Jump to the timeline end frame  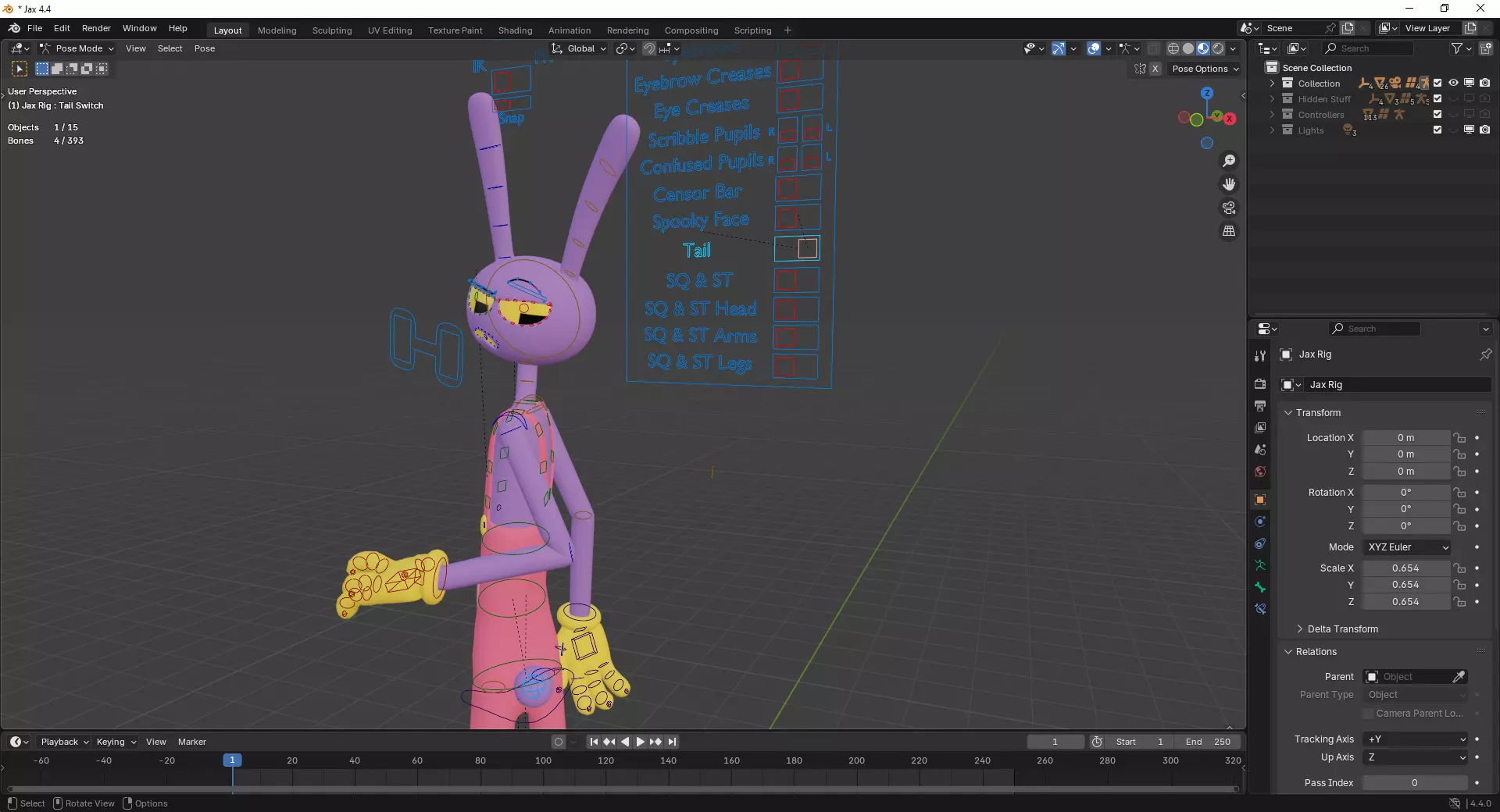[x=672, y=742]
